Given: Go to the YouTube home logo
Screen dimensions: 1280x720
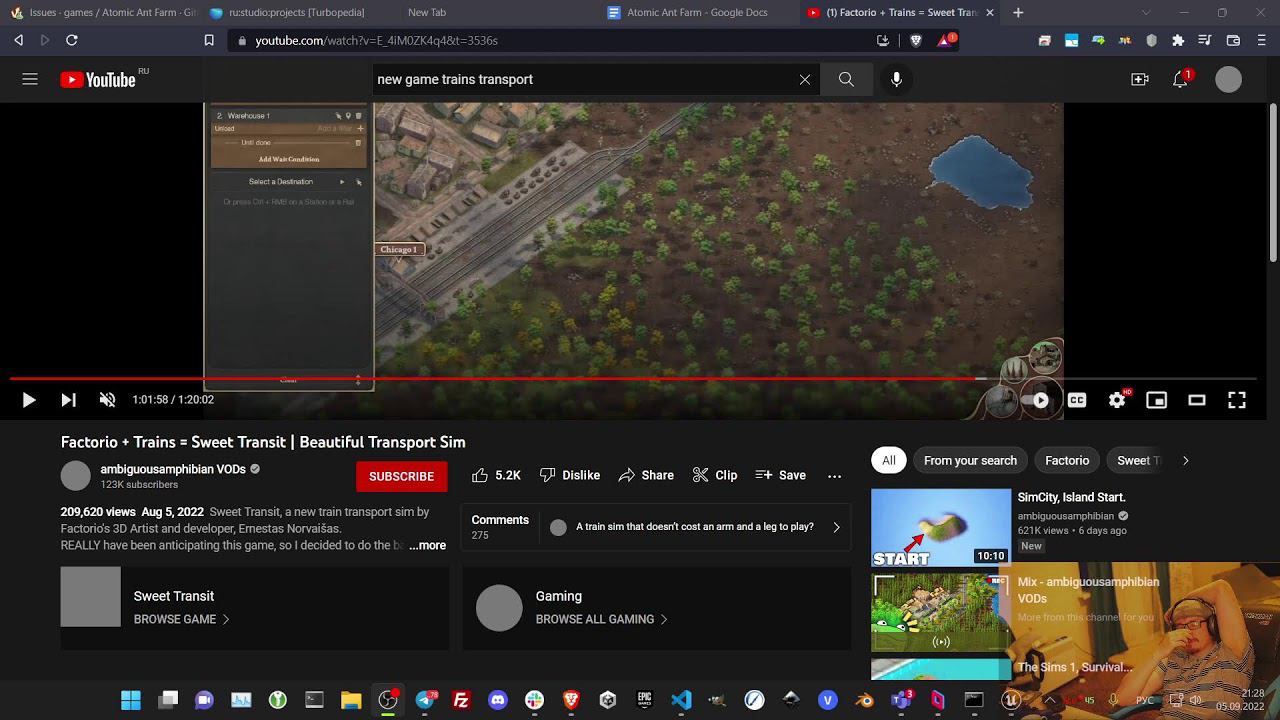Looking at the screenshot, I should pos(98,80).
